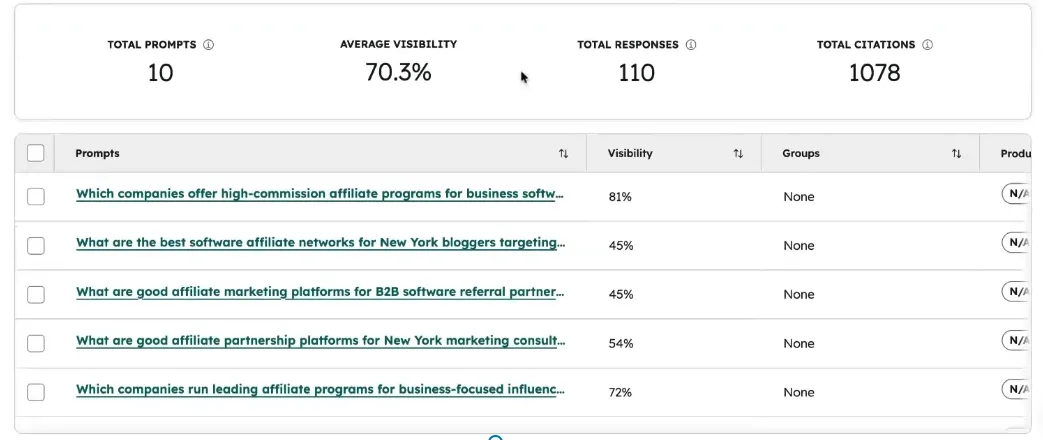Sort by the Prompts column arrows
1043x440 pixels.
[563, 154]
